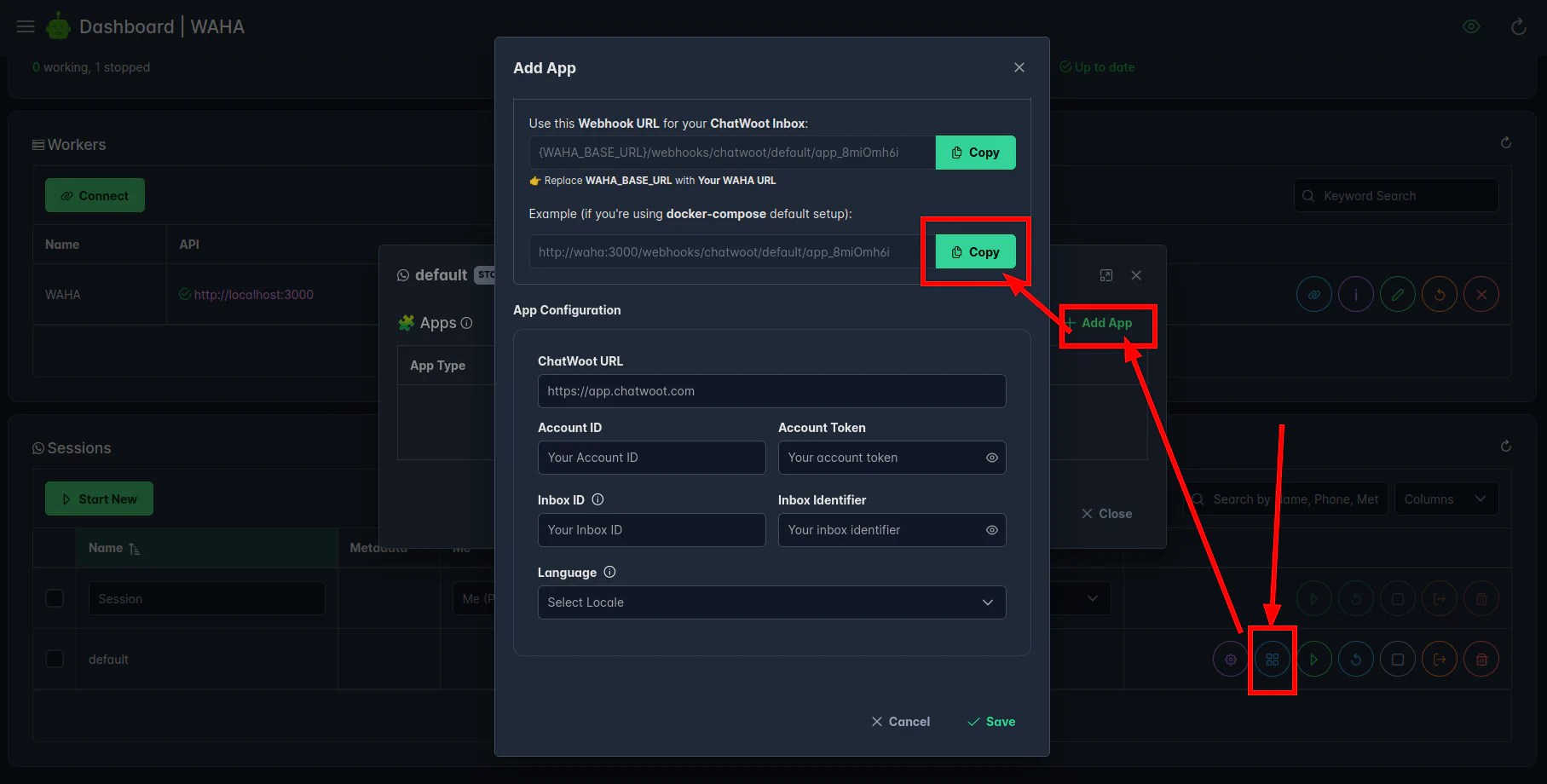Delete the default session with trash icon

[x=1481, y=660]
